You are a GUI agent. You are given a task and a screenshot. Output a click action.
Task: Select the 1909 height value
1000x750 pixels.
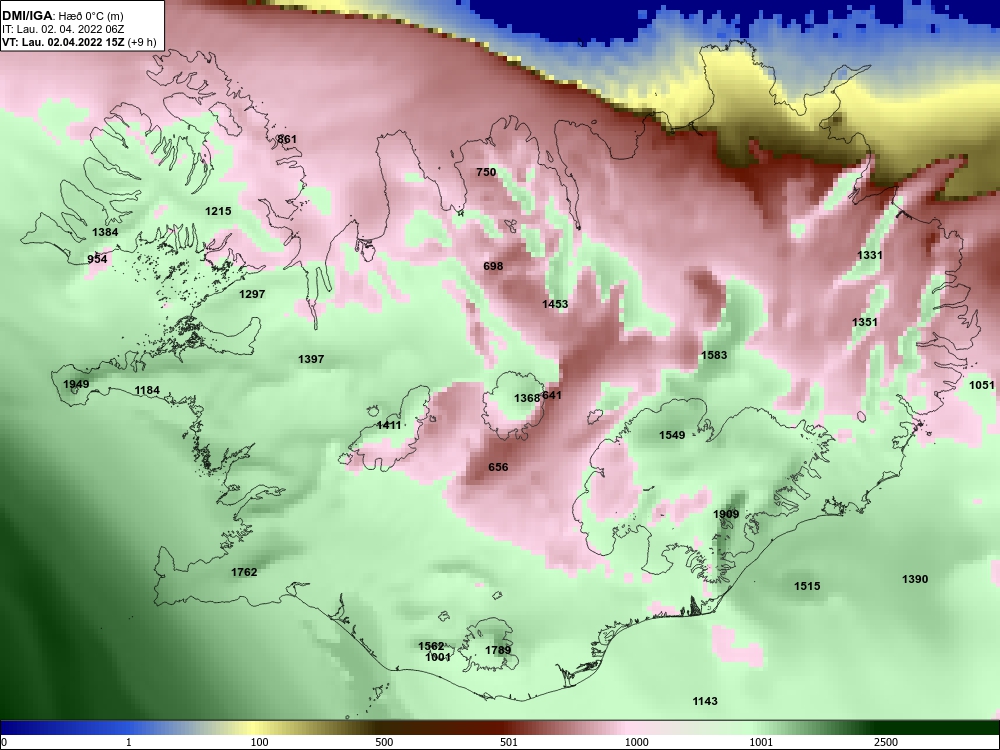pyautogui.click(x=726, y=514)
